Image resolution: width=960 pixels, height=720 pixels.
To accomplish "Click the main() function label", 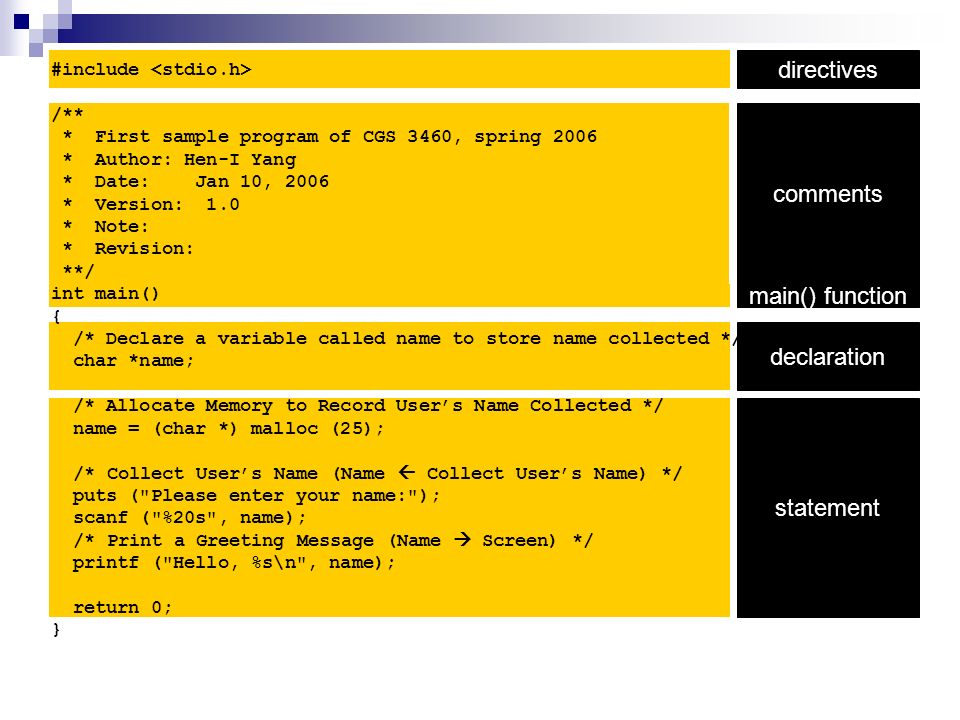I will pos(827,296).
